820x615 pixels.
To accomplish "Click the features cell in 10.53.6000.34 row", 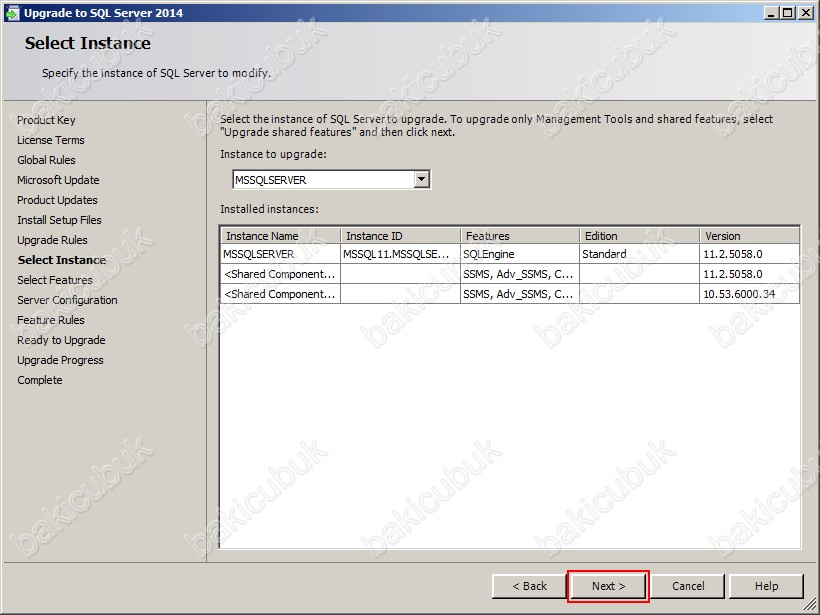I will tap(520, 294).
